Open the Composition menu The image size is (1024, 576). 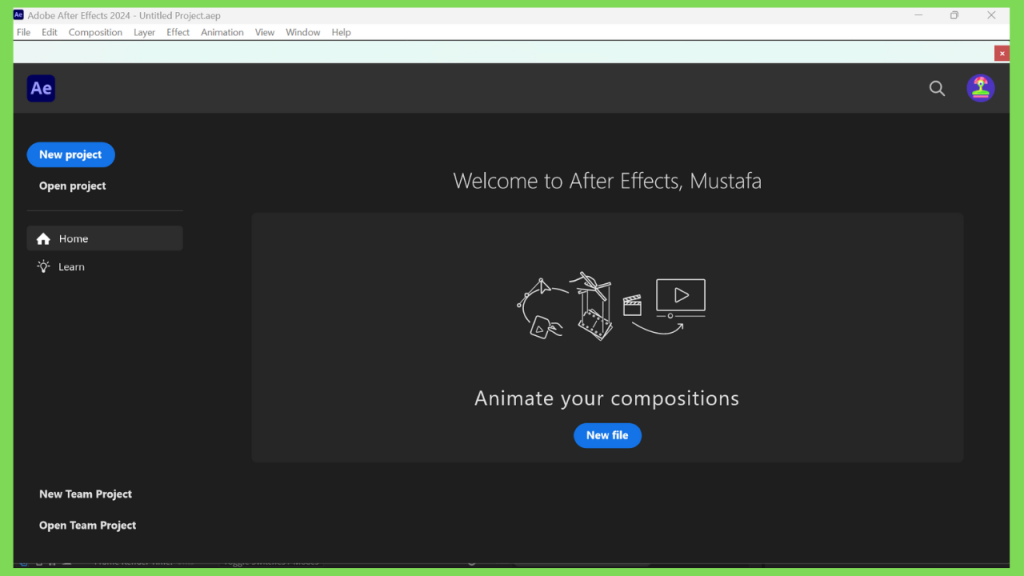[x=95, y=32]
